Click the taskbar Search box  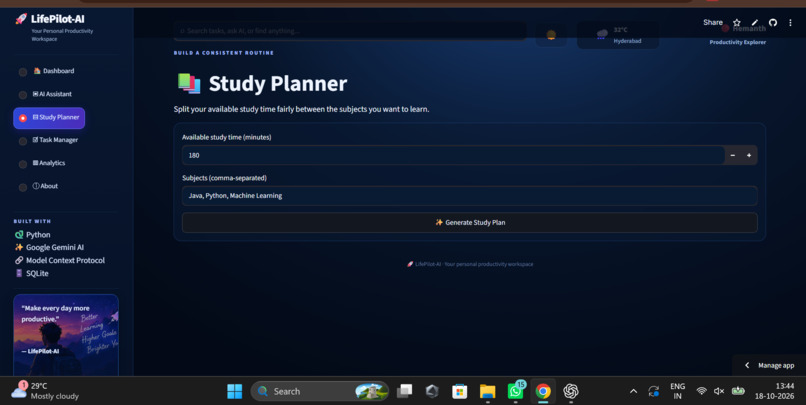click(x=320, y=392)
